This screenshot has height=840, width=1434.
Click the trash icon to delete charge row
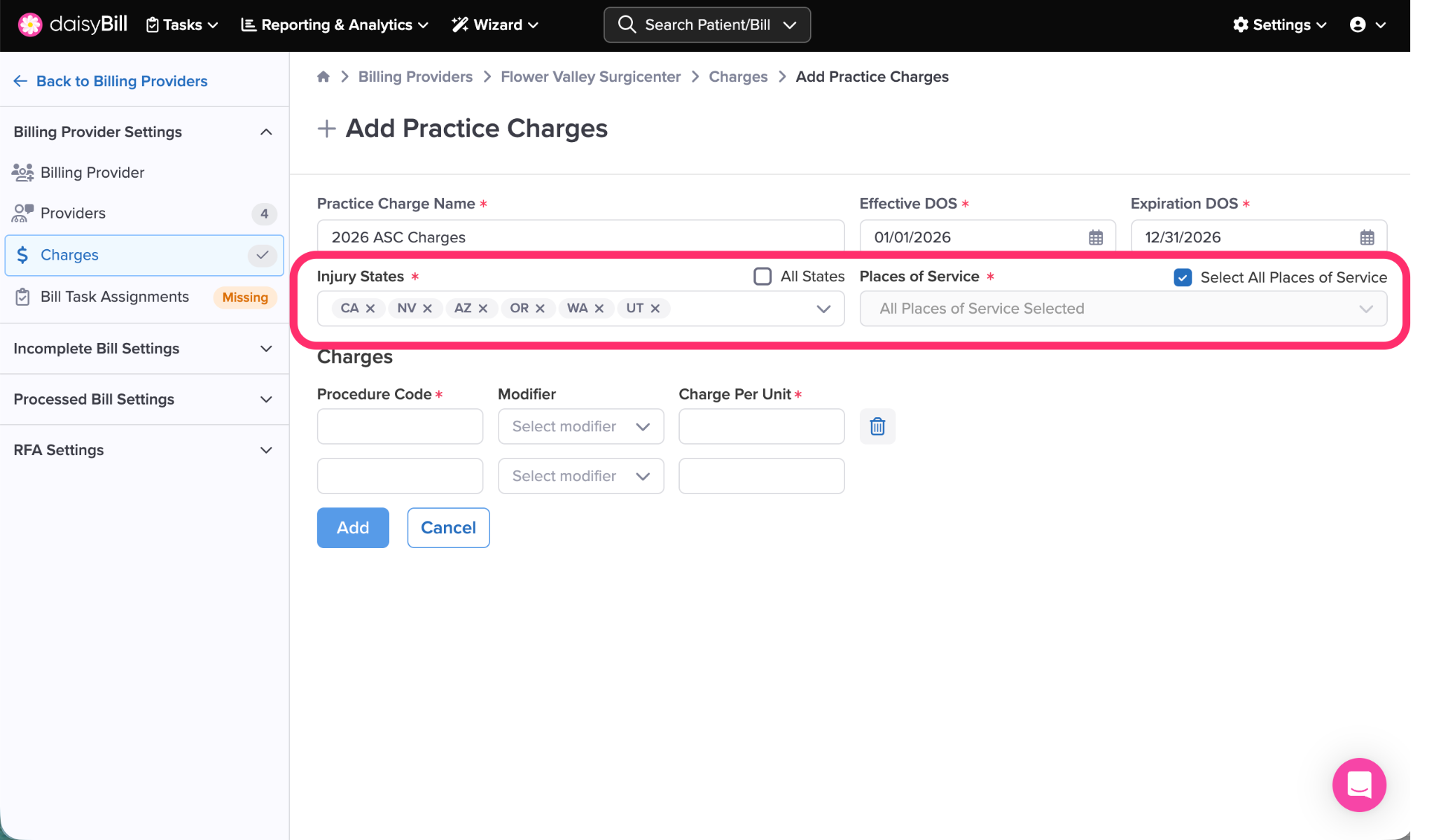pos(877,426)
